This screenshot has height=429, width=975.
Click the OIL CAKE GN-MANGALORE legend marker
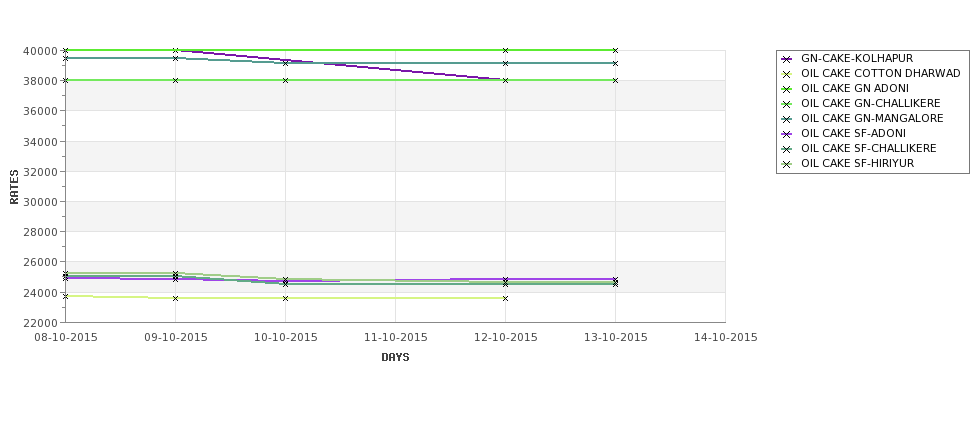tap(787, 119)
